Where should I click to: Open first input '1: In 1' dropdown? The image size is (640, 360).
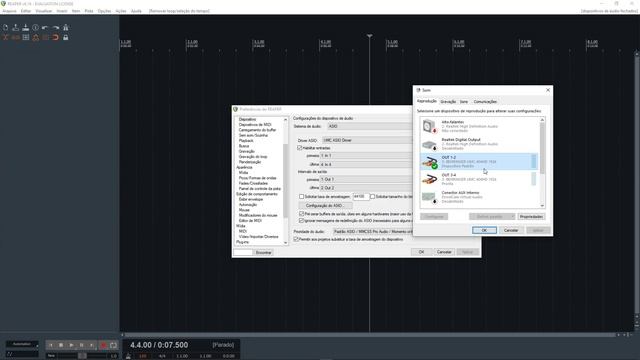click(367, 156)
